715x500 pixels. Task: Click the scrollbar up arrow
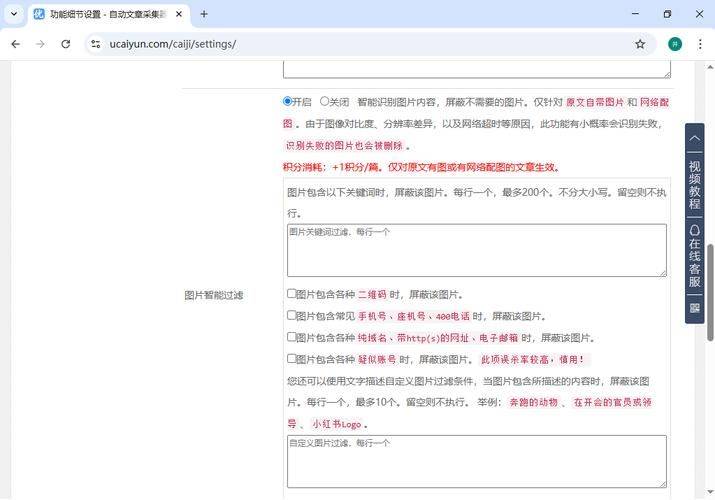coord(710,67)
